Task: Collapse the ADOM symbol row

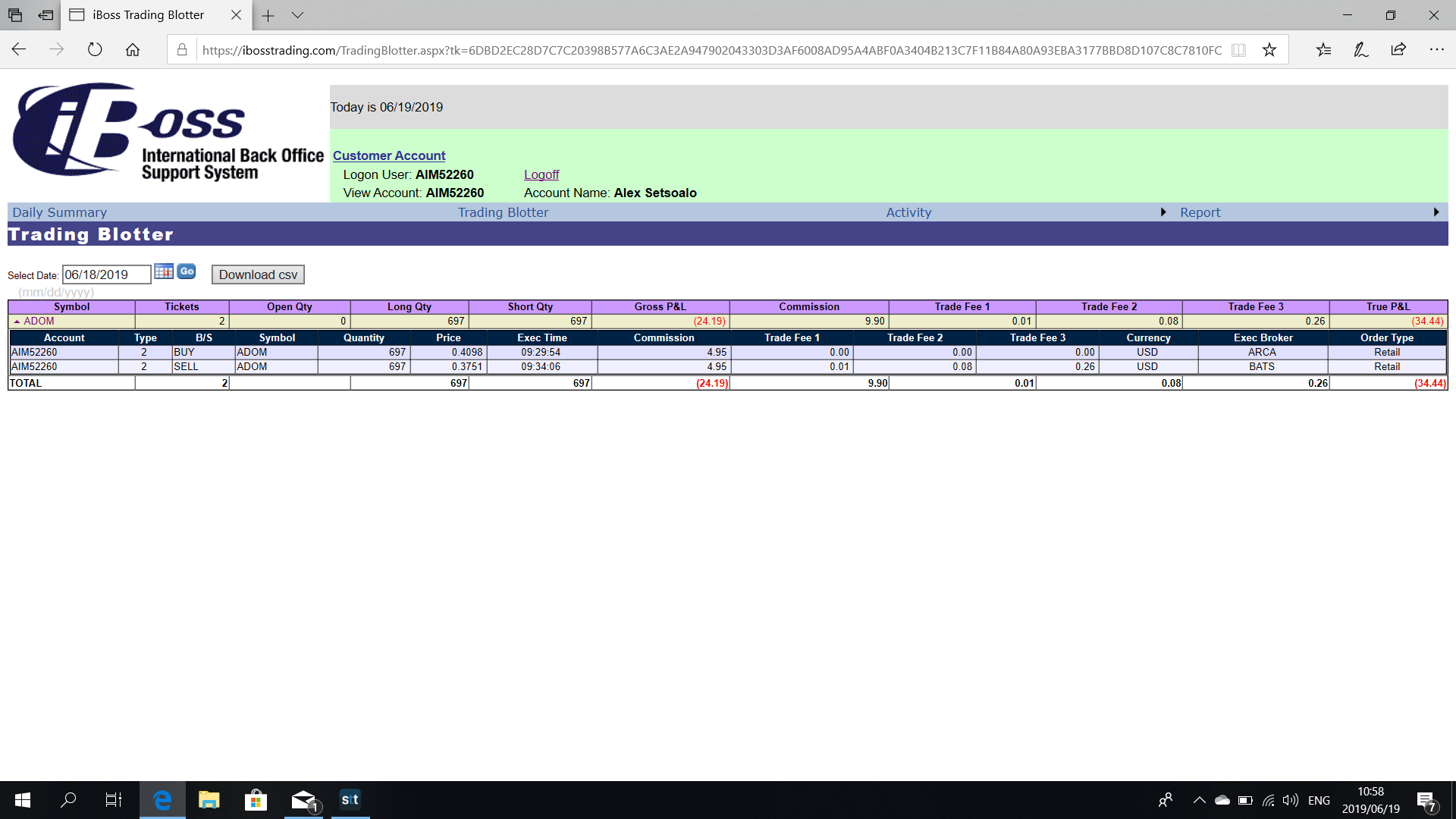Action: click(x=17, y=322)
